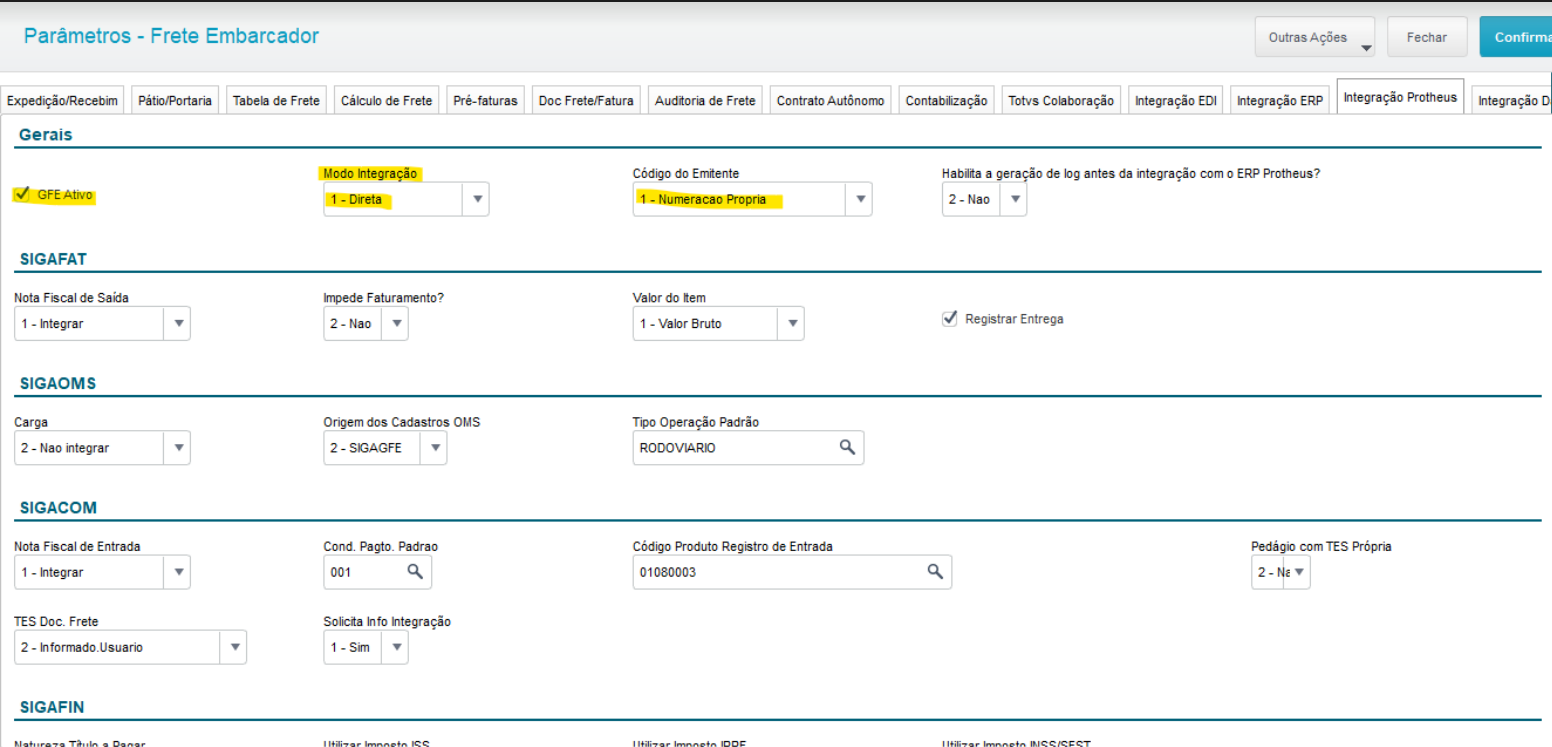Expand the Origem dos Cadastros OMS dropdown
1552x747 pixels.
tap(434, 448)
